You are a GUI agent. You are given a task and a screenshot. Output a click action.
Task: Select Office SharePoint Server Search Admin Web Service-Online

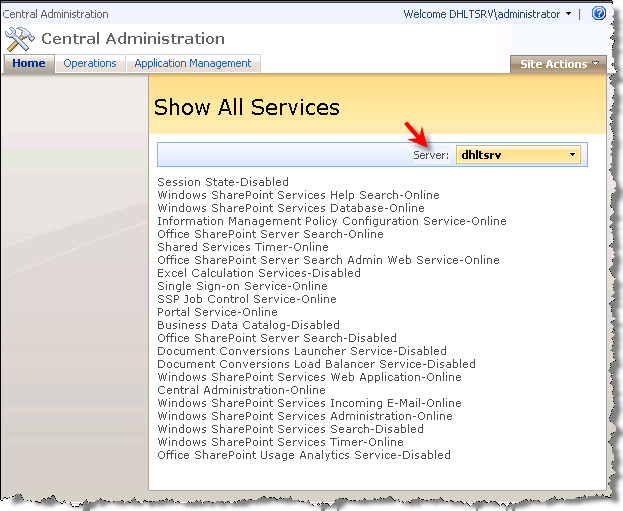click(328, 260)
